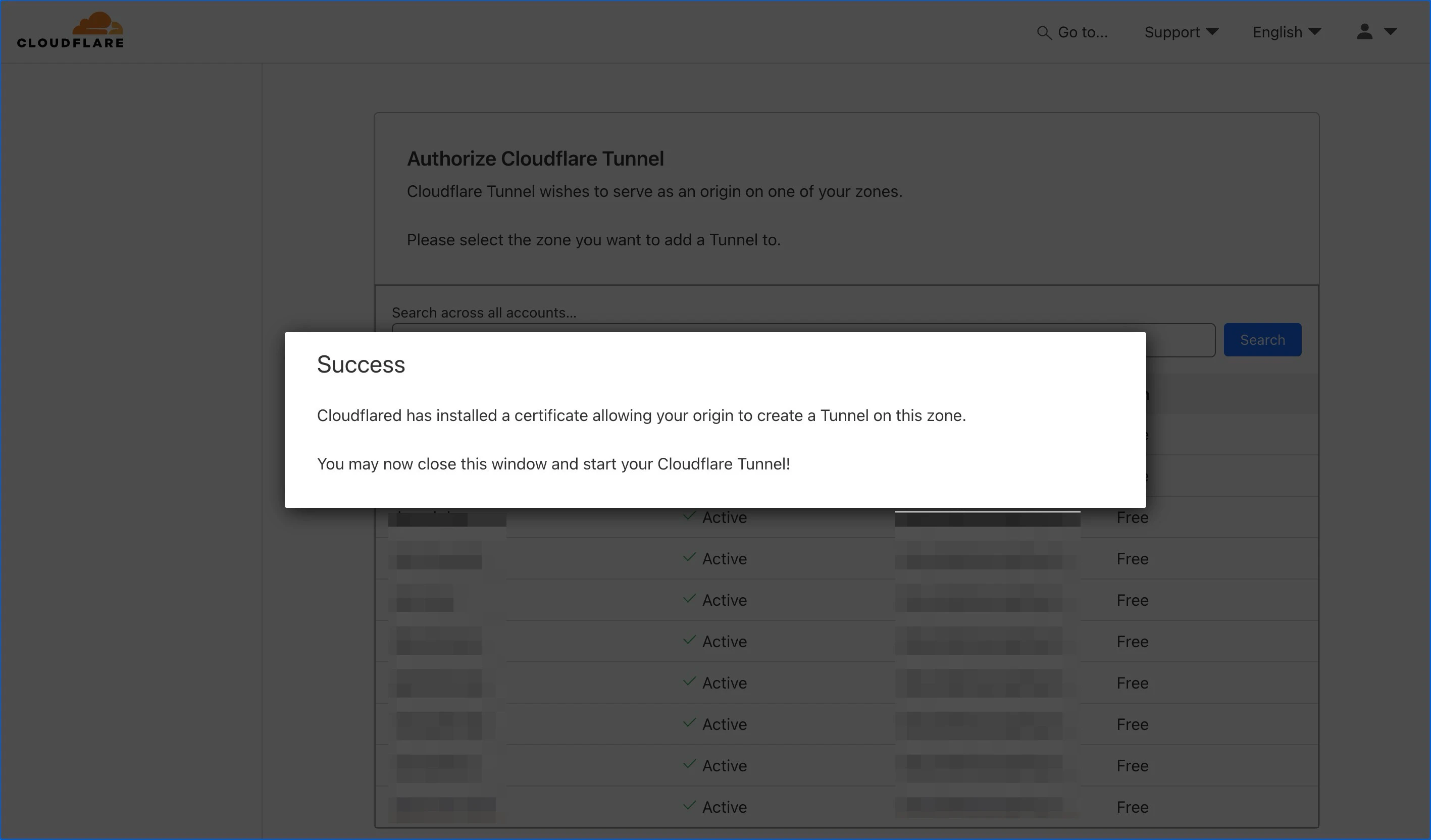Click 'Please select the zone' instruction text
This screenshot has height=840, width=1431.
click(x=594, y=240)
